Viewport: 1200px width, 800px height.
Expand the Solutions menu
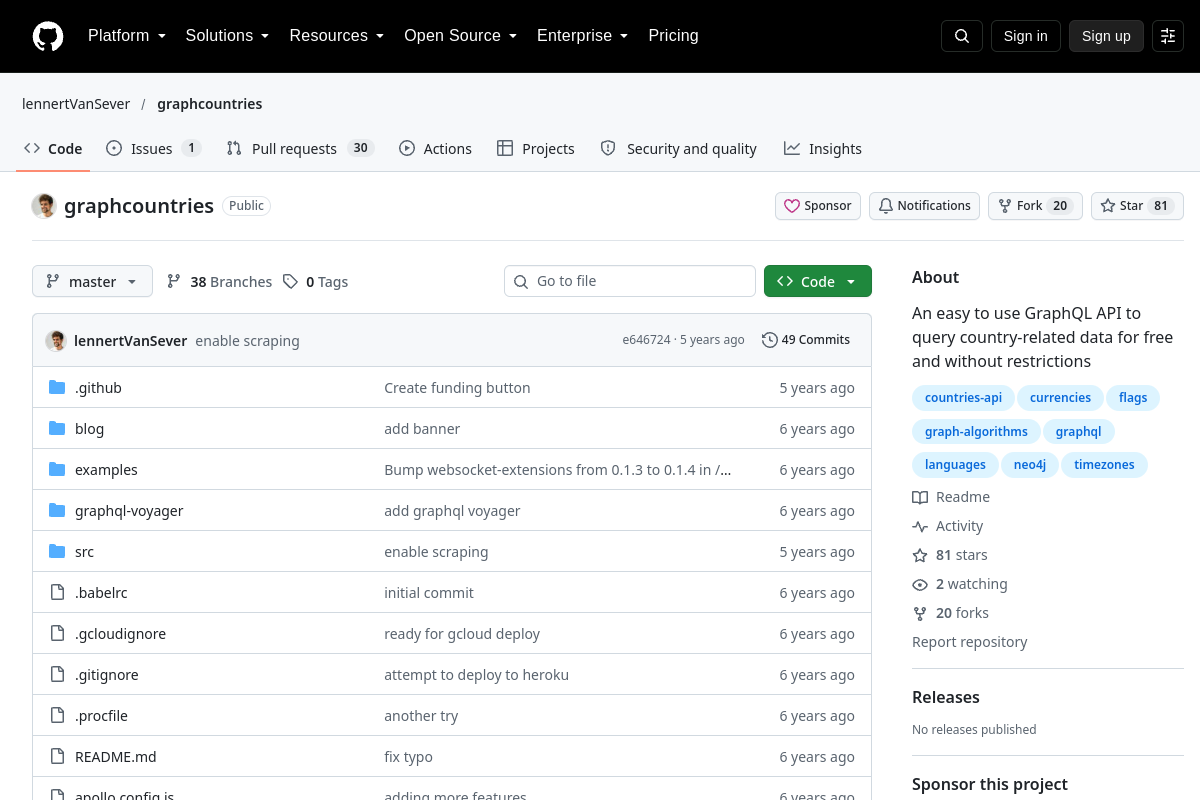pyautogui.click(x=227, y=36)
